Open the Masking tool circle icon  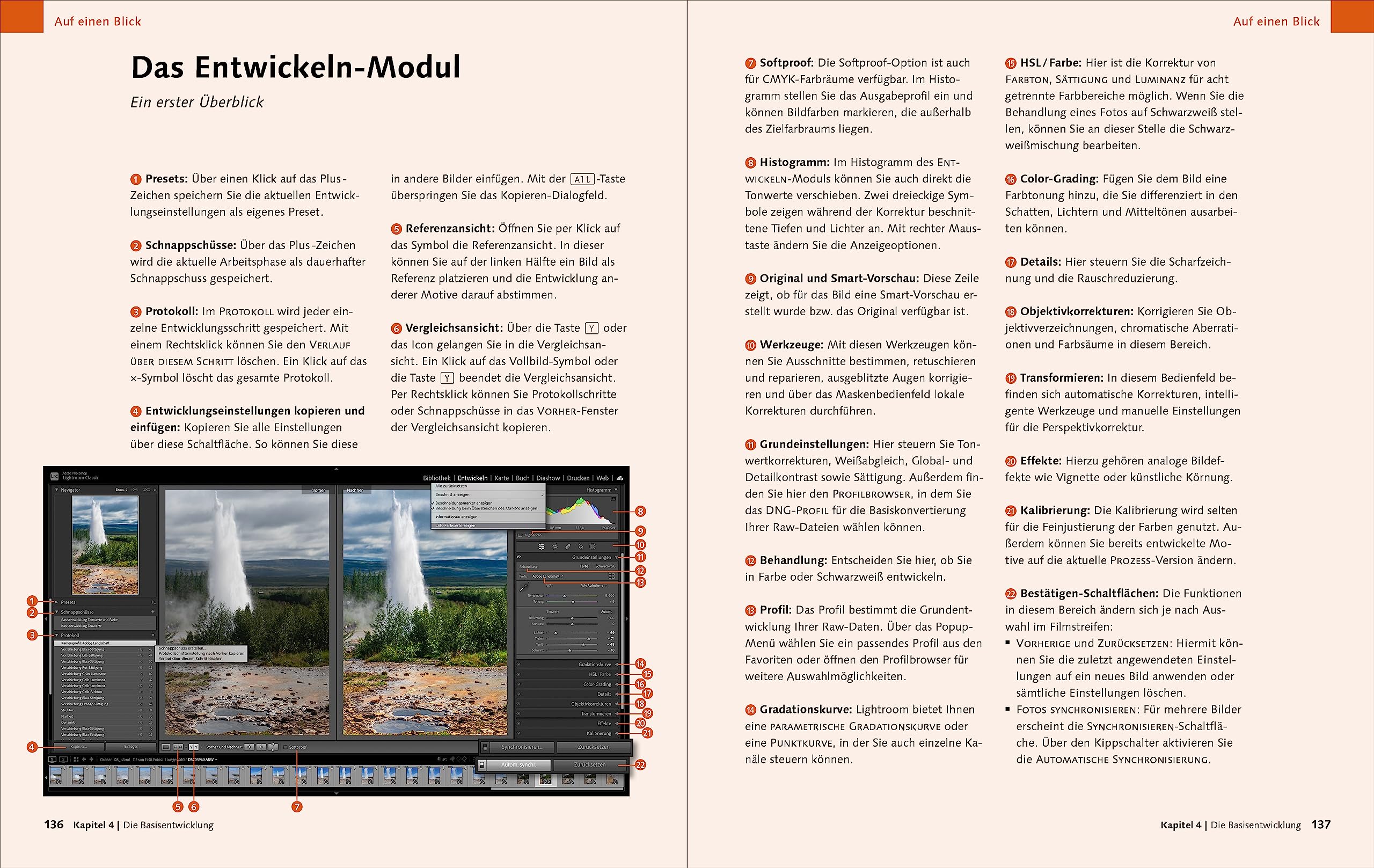point(593,546)
